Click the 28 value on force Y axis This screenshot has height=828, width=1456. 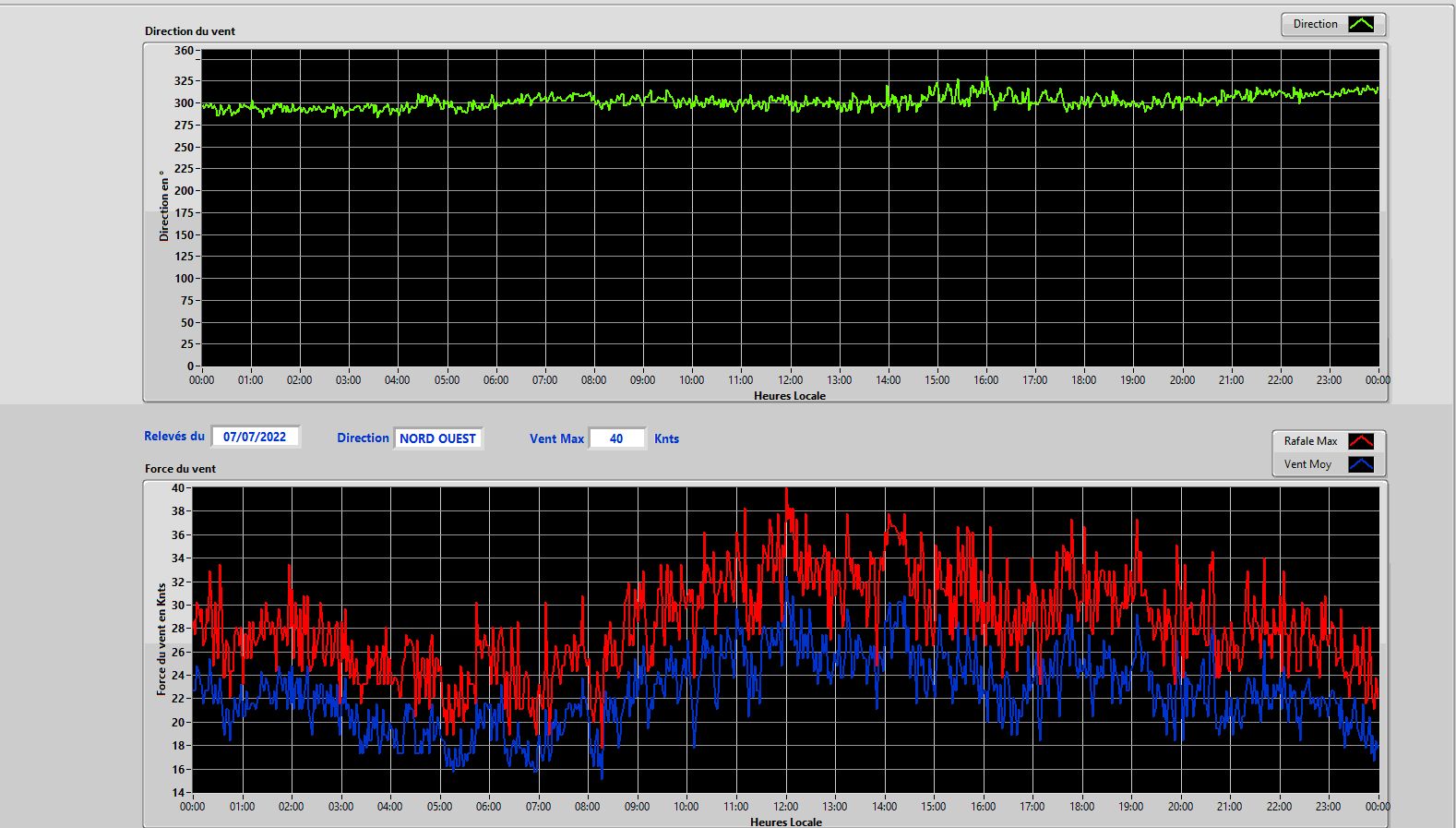pos(178,629)
